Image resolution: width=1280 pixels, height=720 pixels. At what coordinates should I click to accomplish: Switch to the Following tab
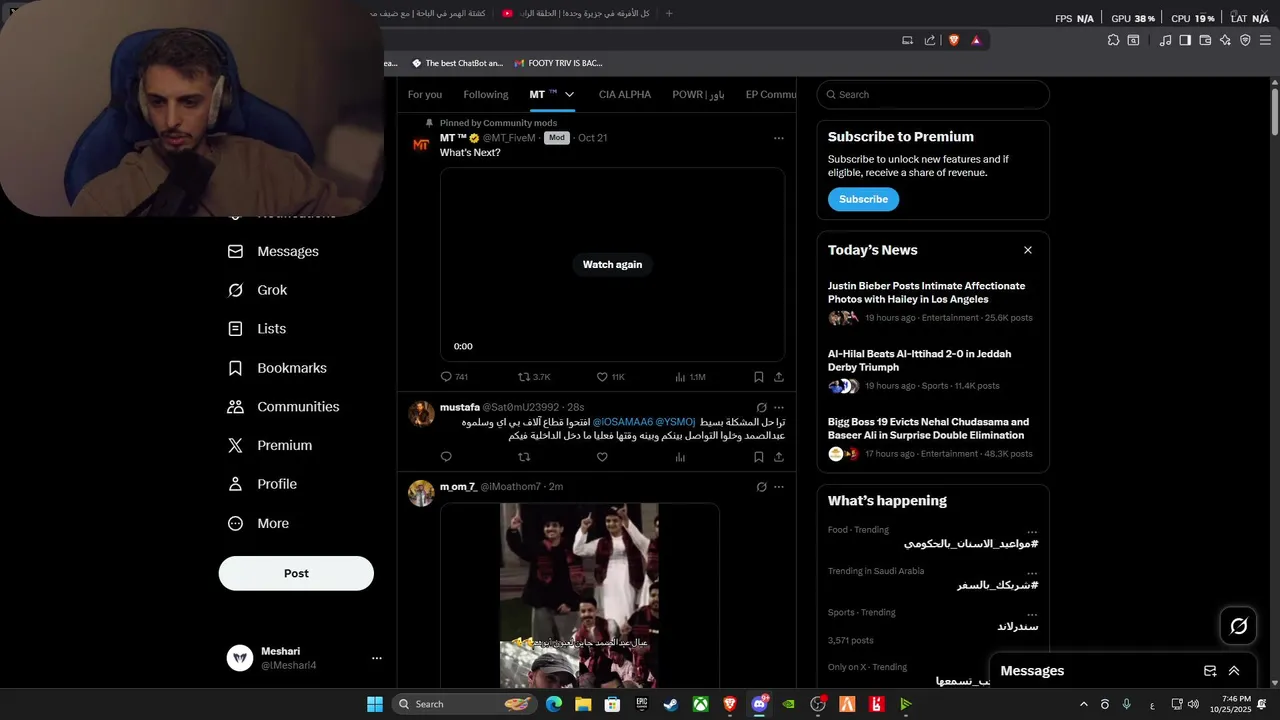point(486,94)
